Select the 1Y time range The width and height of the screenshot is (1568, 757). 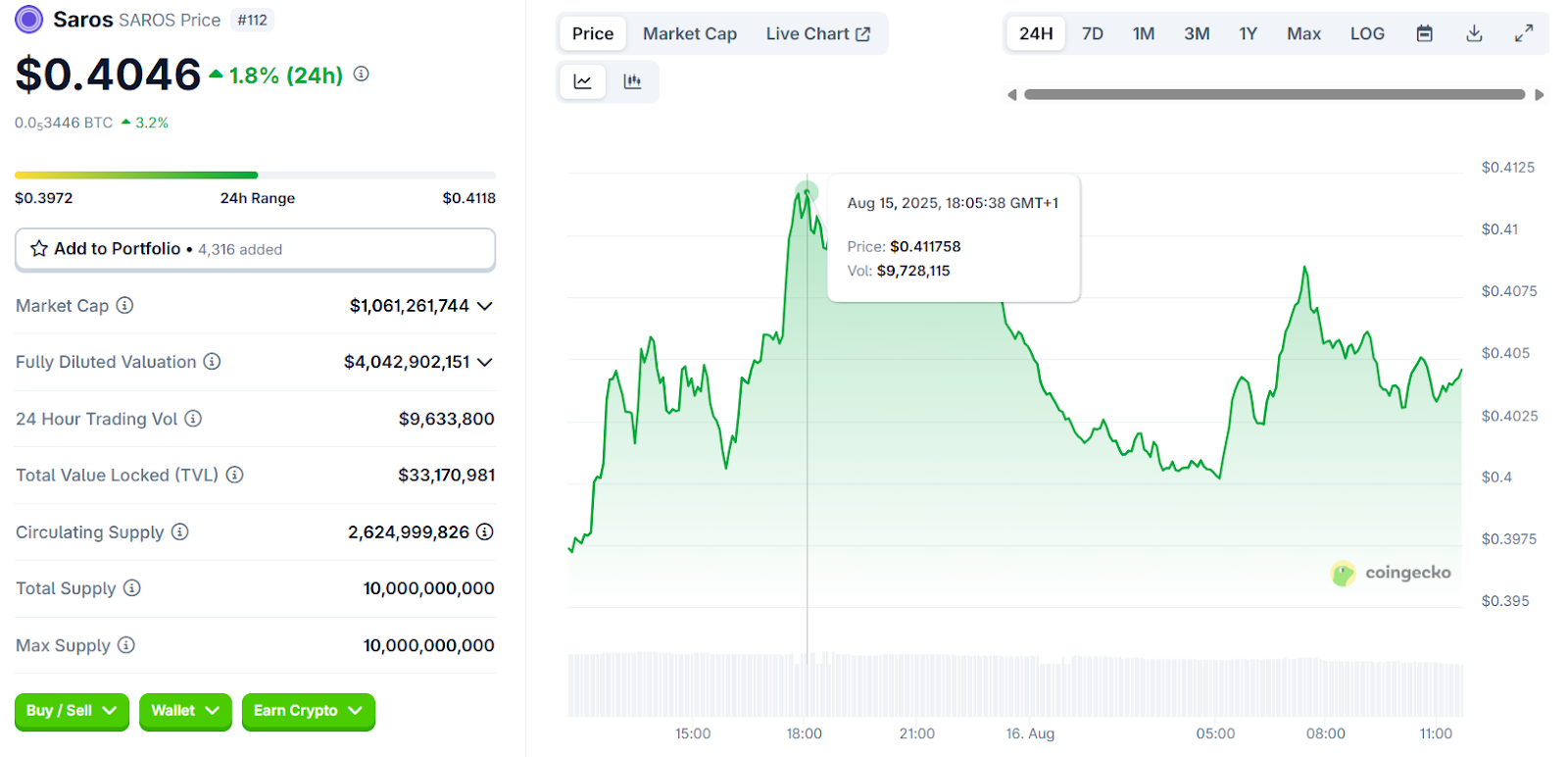coord(1248,33)
